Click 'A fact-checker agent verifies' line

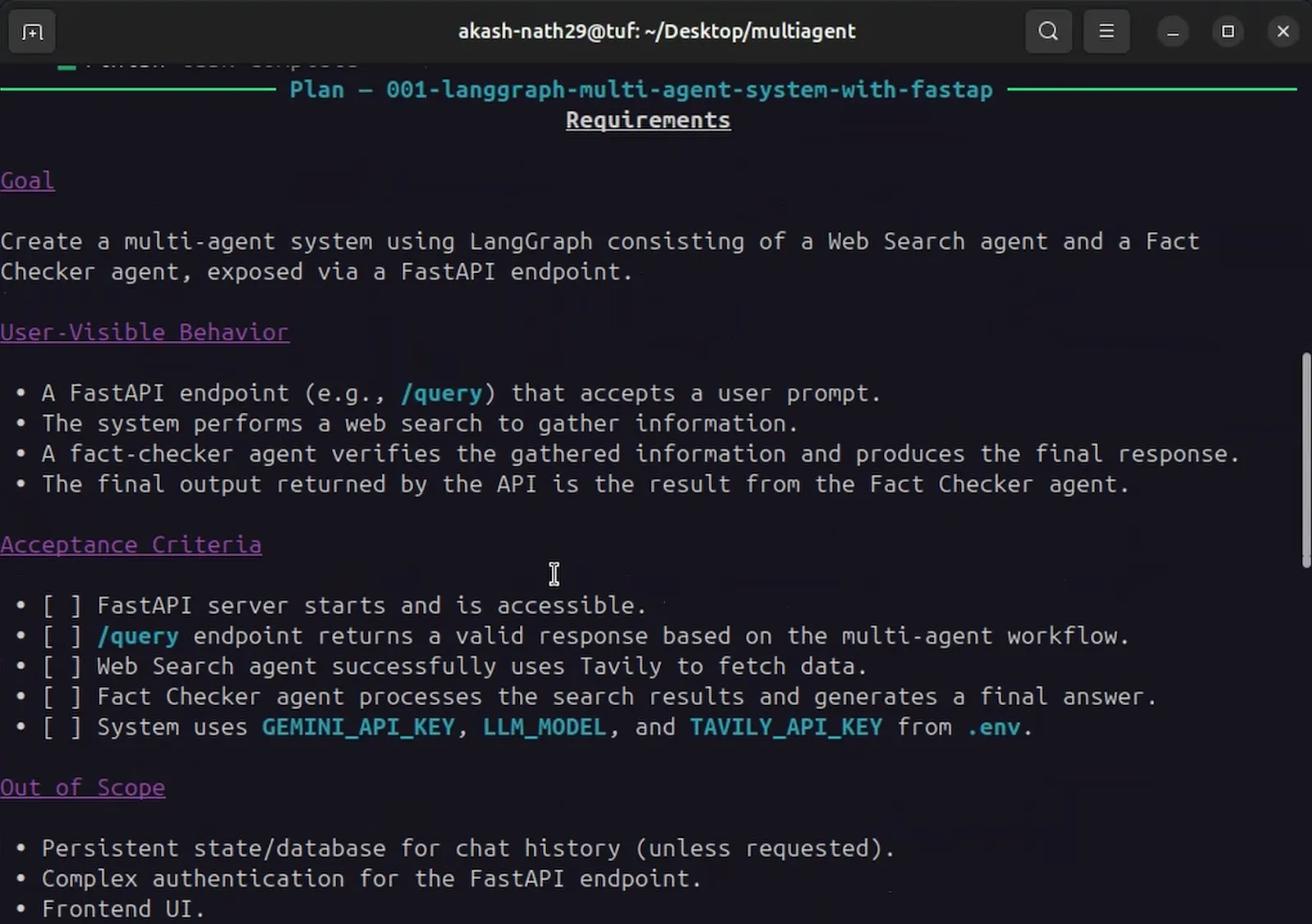(640, 454)
